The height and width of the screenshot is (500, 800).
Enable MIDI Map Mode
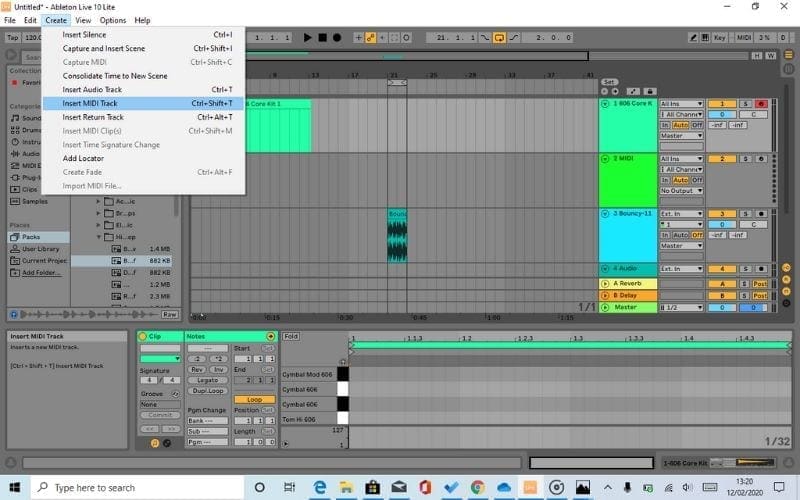click(x=744, y=37)
